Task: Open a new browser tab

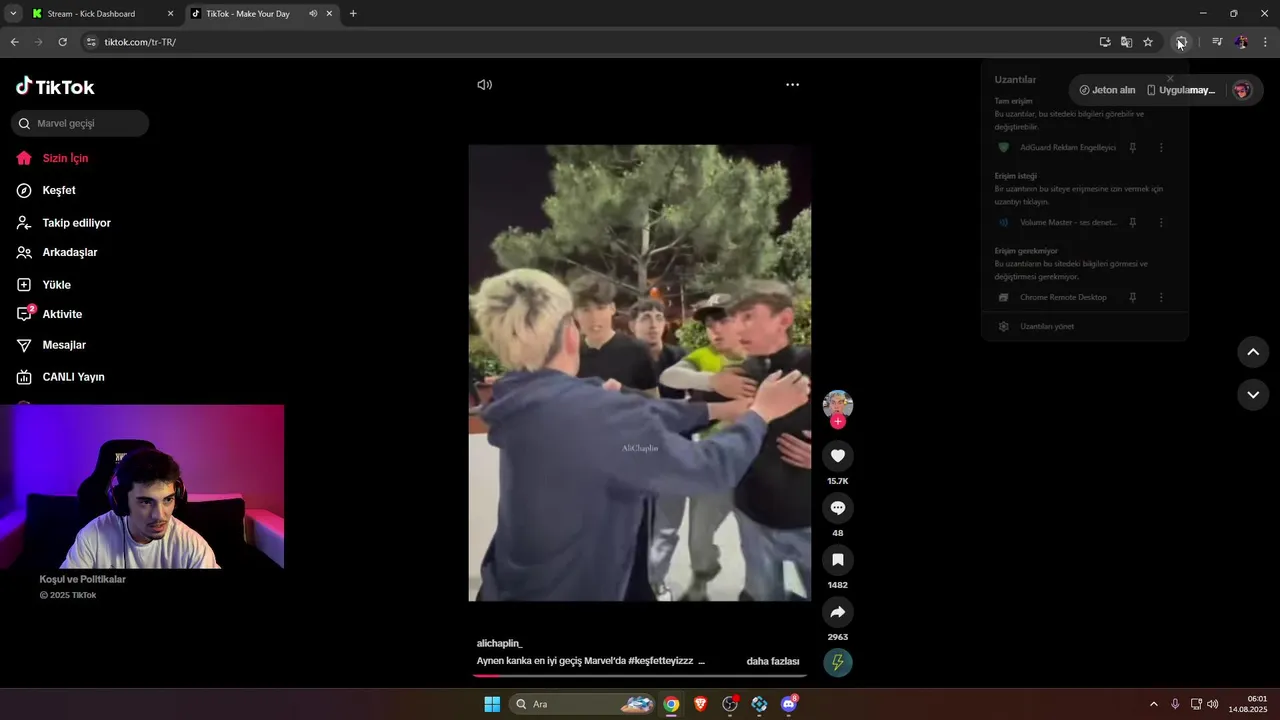Action: [353, 14]
